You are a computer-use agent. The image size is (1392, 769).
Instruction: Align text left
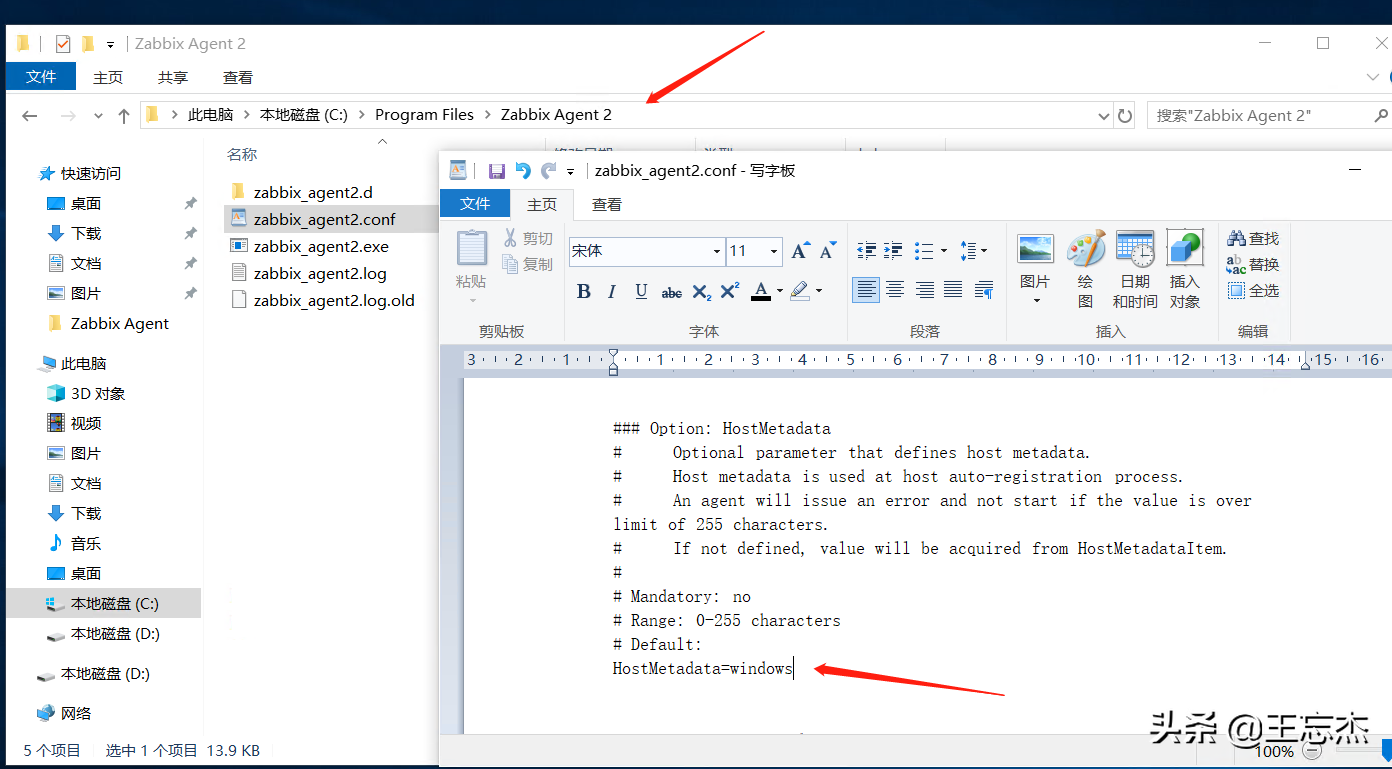pos(866,290)
